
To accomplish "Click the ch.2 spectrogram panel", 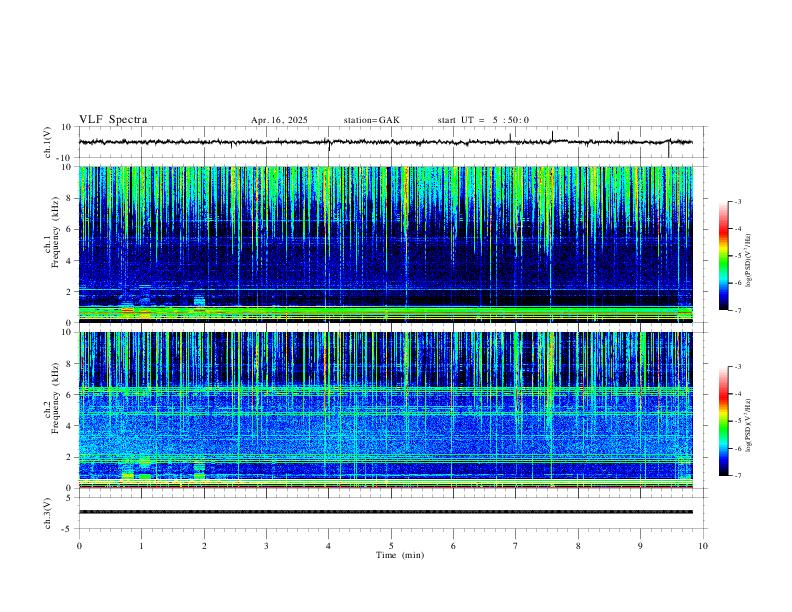I will pos(386,410).
